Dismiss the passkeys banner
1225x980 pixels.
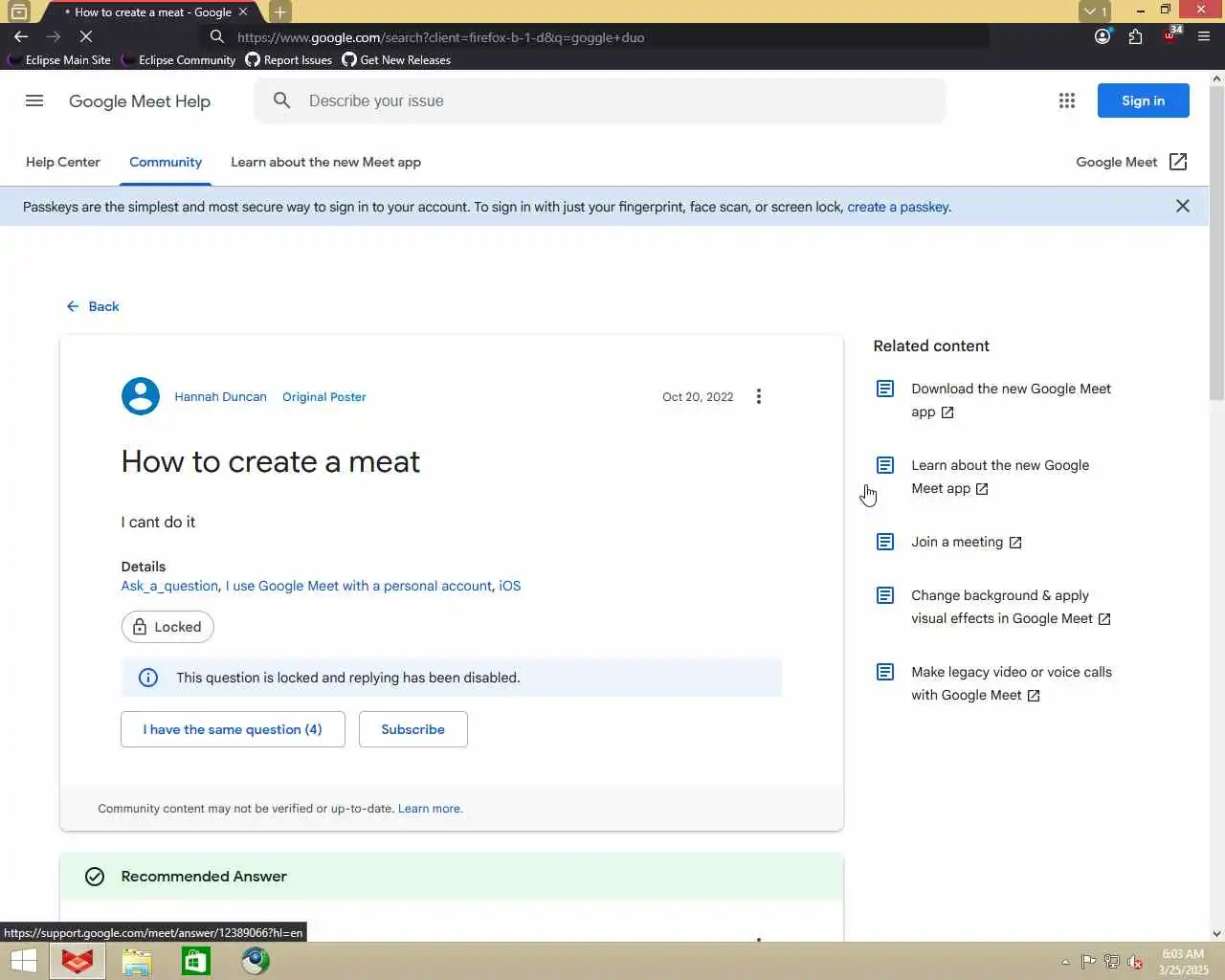[x=1183, y=206]
